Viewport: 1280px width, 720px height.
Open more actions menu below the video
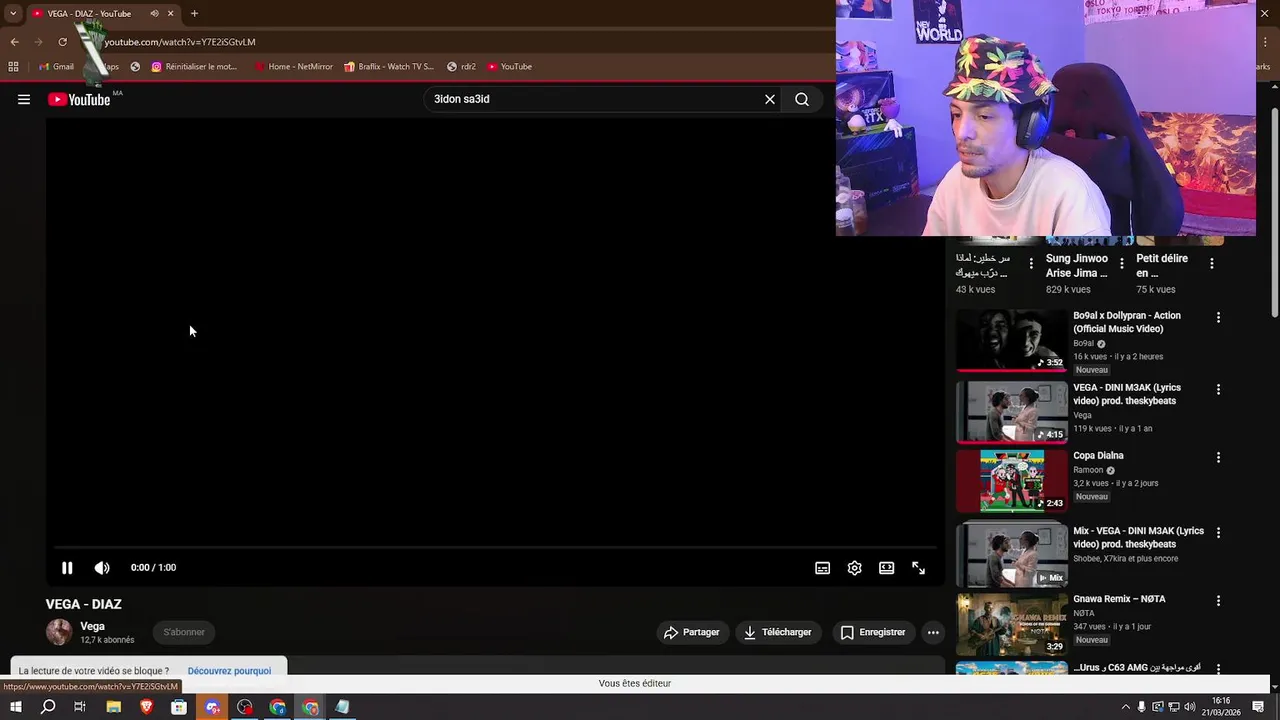[x=933, y=632]
